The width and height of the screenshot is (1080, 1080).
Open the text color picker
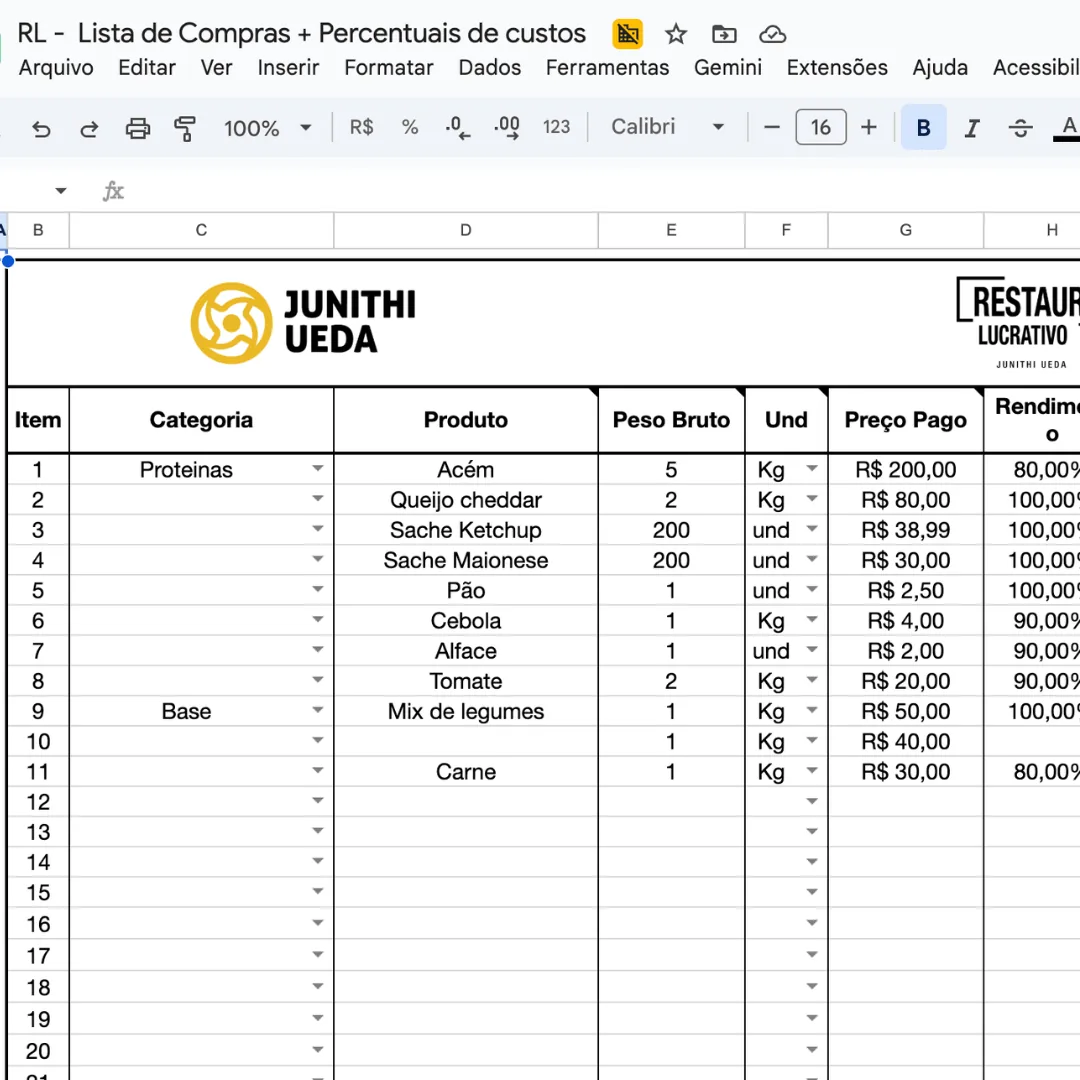coord(1068,128)
